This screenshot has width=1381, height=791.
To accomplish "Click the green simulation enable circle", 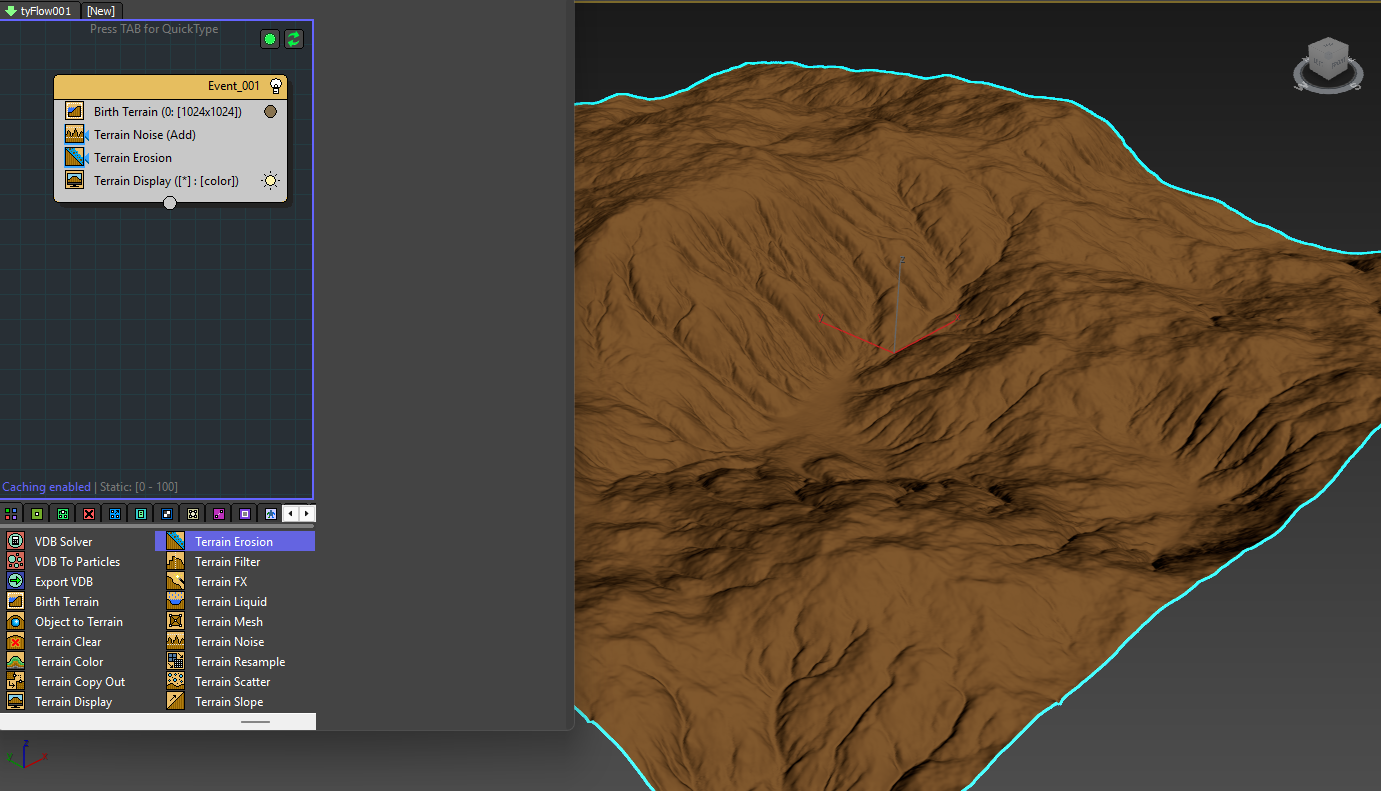I will click(270, 39).
